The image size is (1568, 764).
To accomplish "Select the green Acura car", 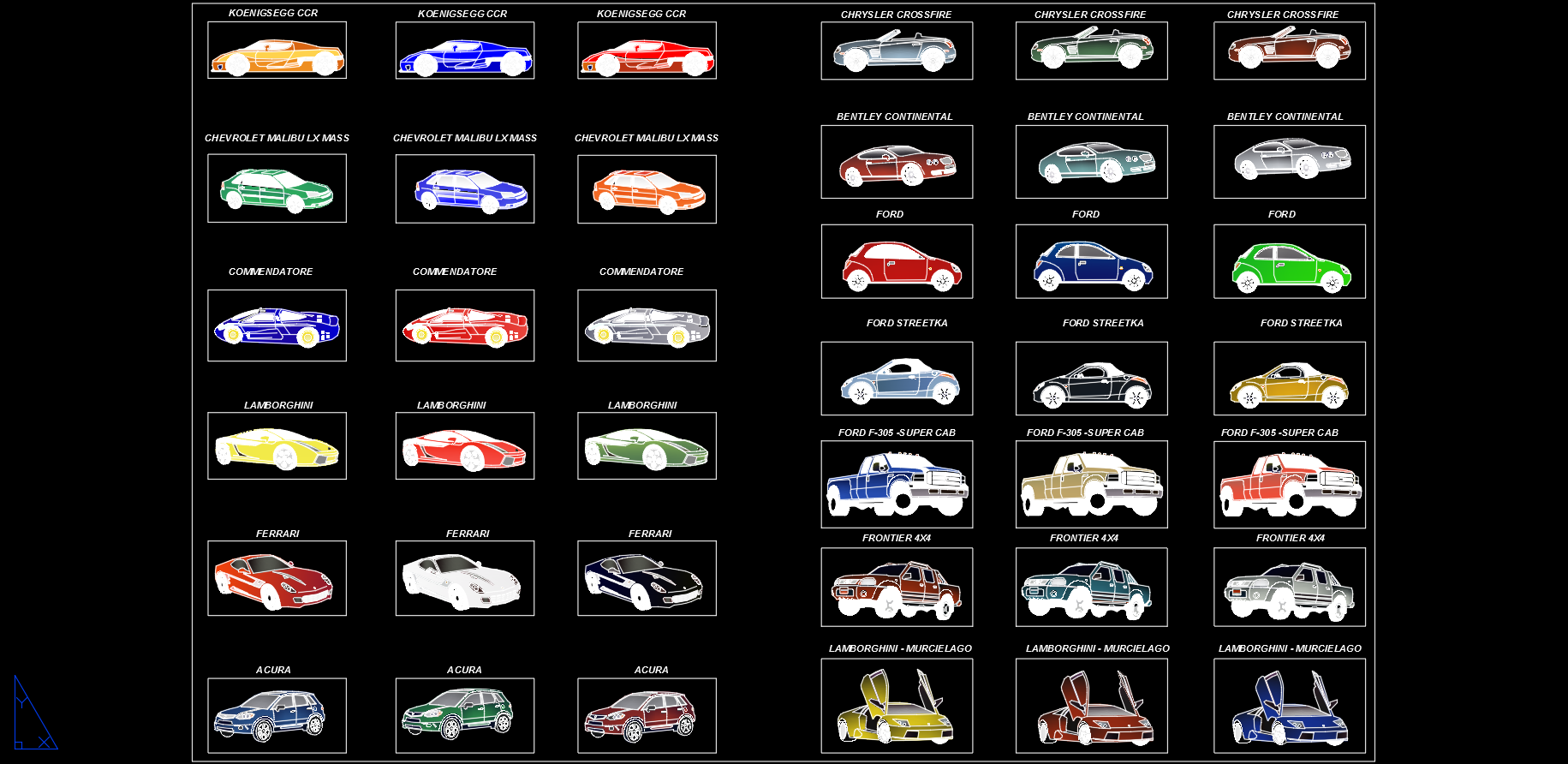I will click(x=458, y=716).
